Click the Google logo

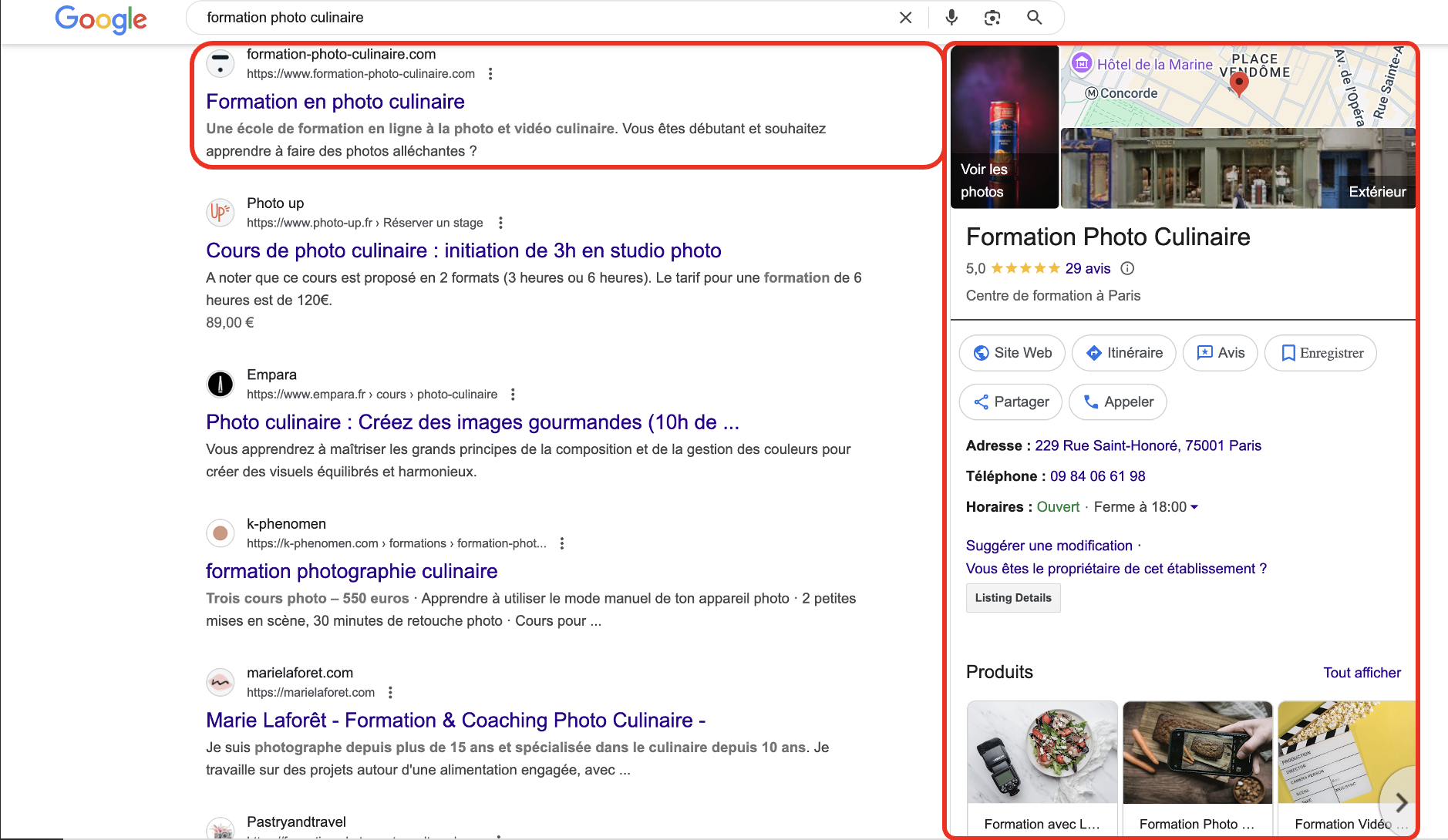coord(101,19)
